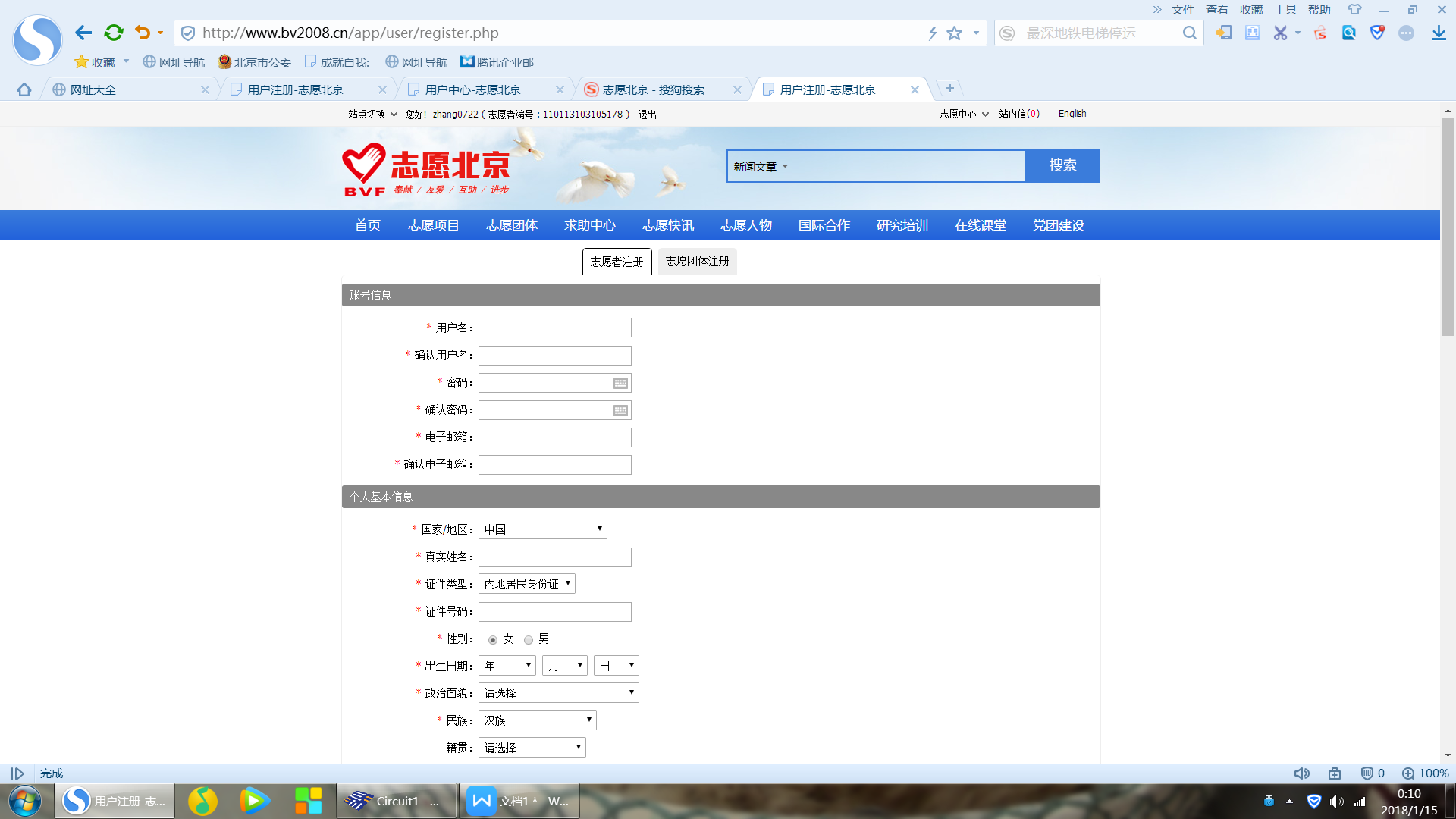
Task: Click the home icon left of tabs
Action: click(x=24, y=89)
